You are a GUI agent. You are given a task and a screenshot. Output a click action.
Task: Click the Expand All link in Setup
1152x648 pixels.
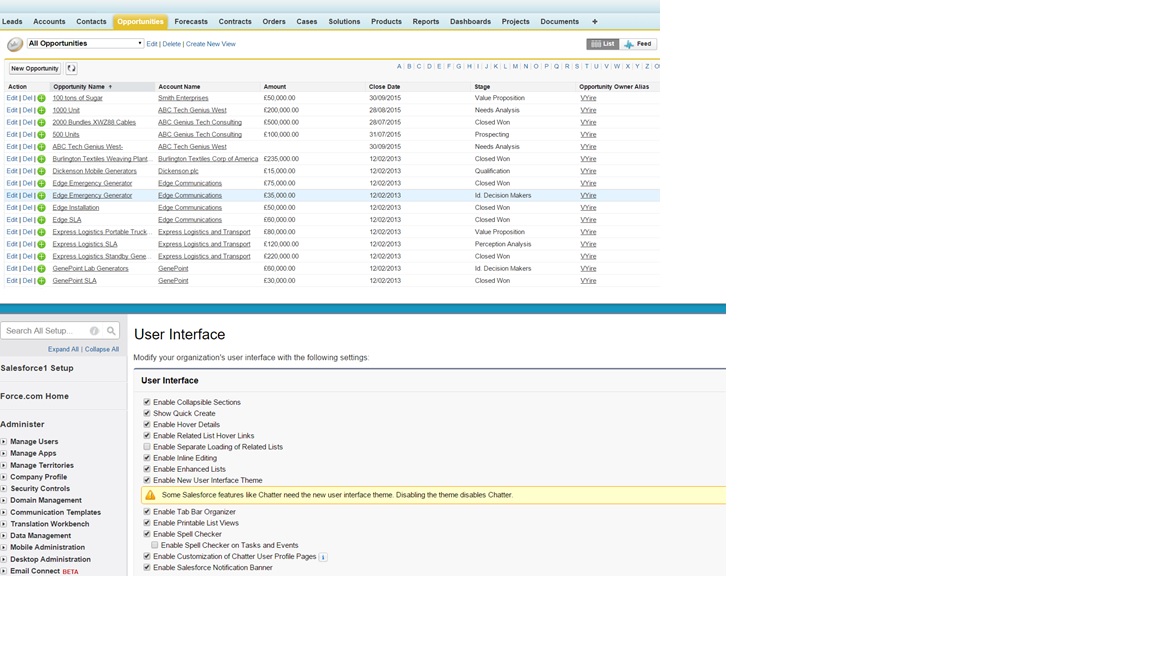[x=63, y=350]
